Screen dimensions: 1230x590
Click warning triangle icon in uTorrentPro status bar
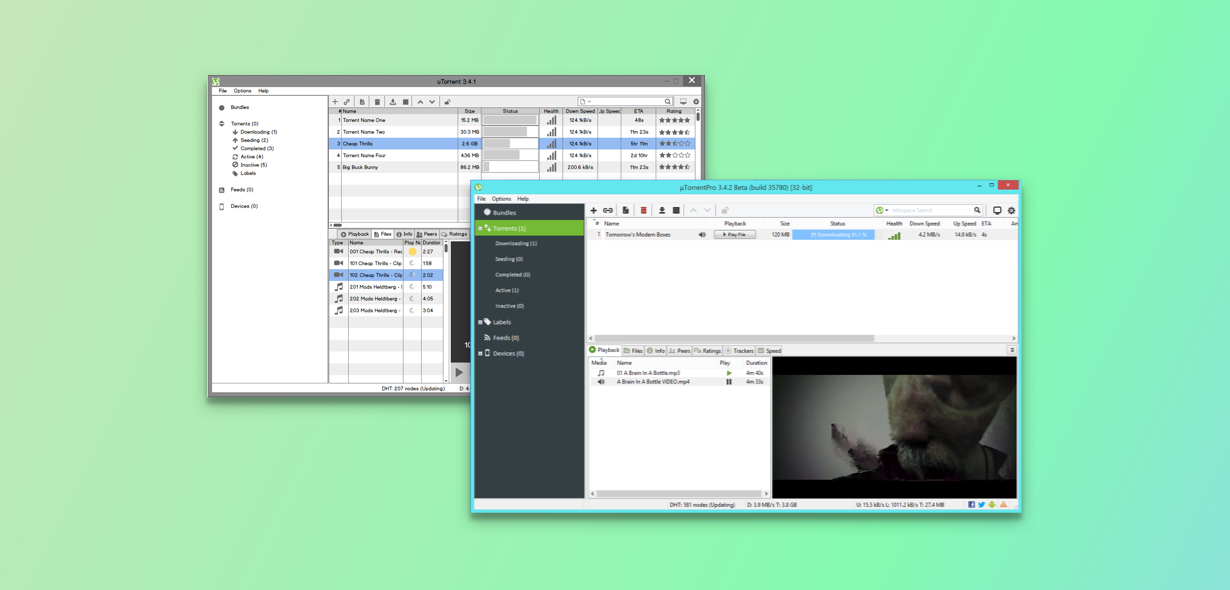coord(1004,505)
